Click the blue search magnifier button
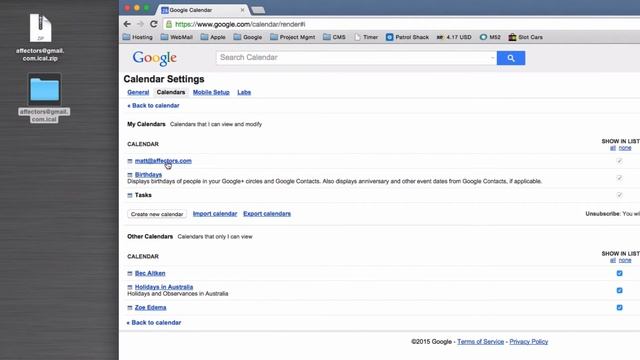The width and height of the screenshot is (640, 360). pos(511,58)
